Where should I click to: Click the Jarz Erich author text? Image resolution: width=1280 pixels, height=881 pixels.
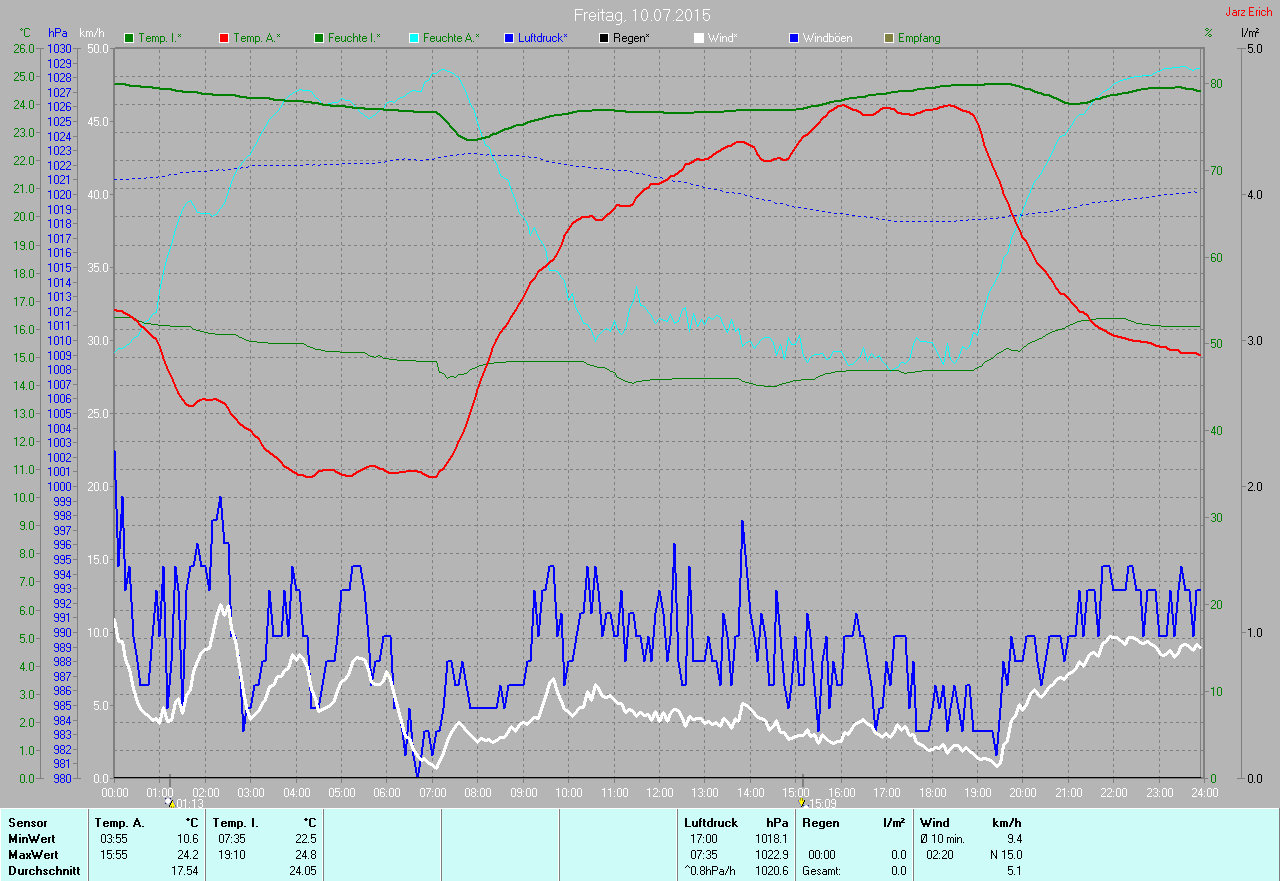1249,12
